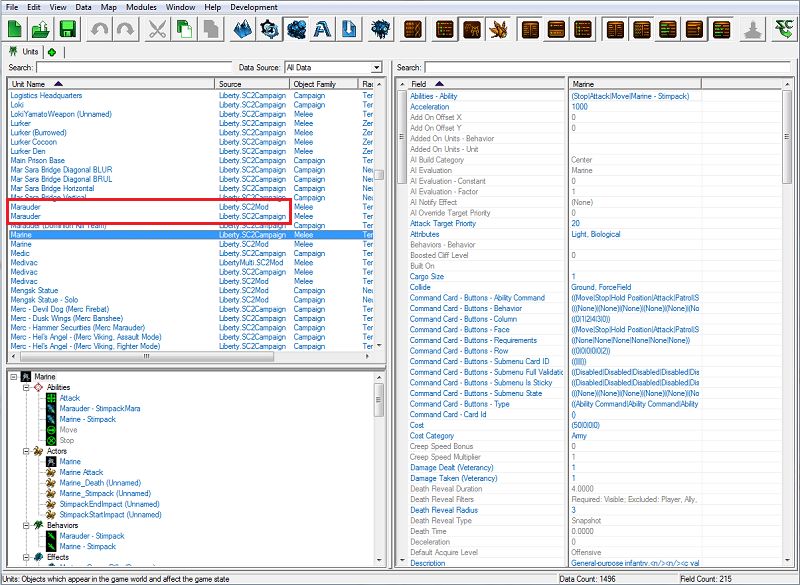
Task: Open the Data module icon
Action: tap(296, 29)
